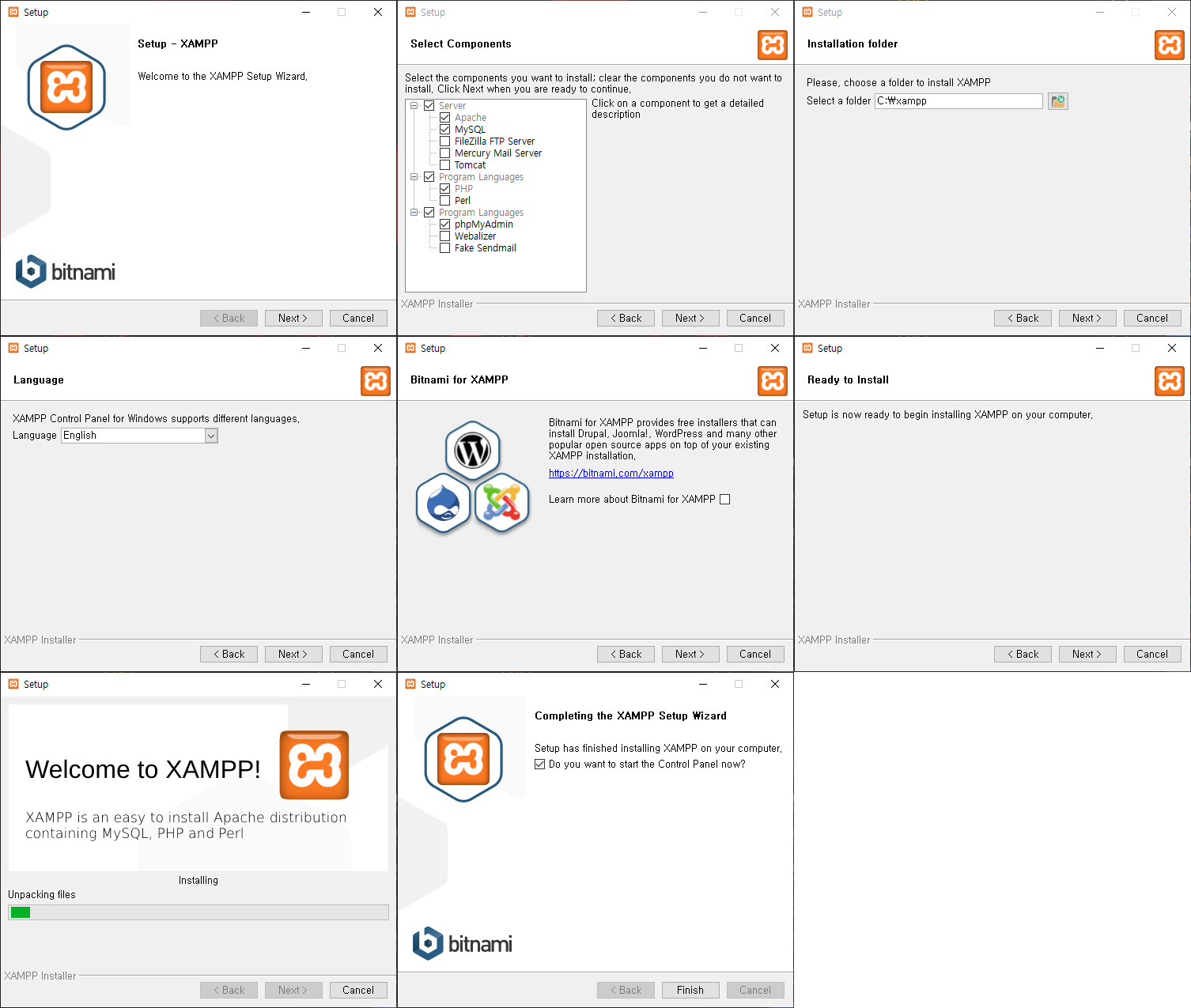Click the bitnami logo in the Setup - XAMPP welcome window
This screenshot has width=1191, height=1008.
click(66, 271)
